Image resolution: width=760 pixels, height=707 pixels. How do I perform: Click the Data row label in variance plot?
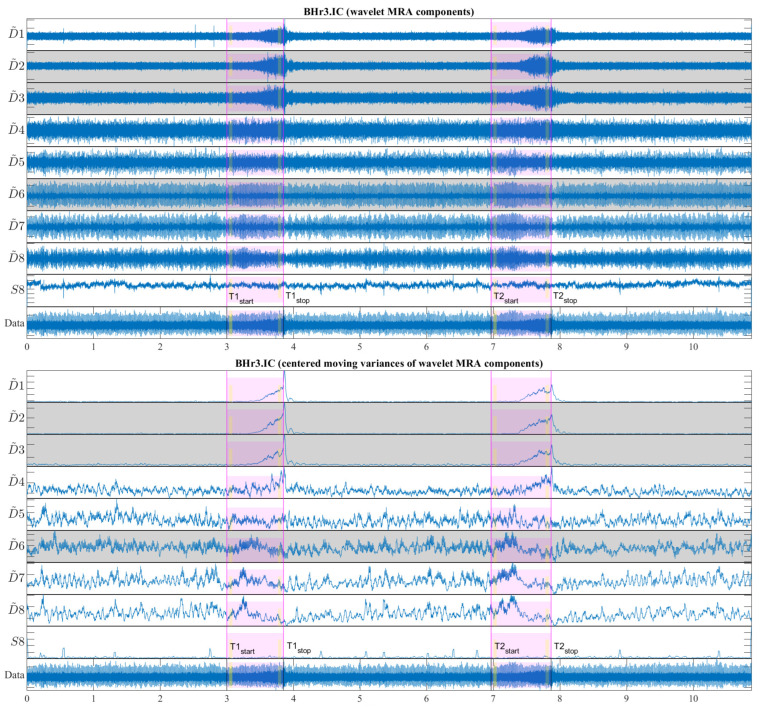pos(14,675)
